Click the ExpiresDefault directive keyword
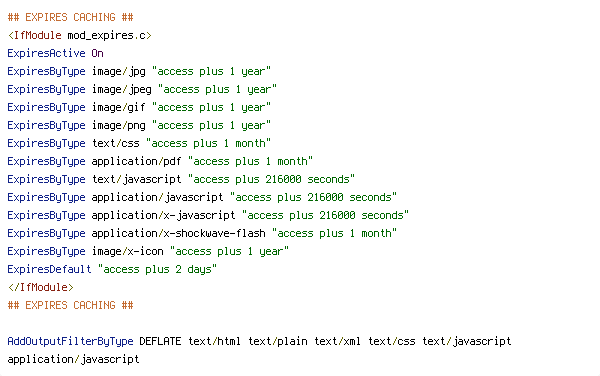The width and height of the screenshot is (600, 376). pyautogui.click(x=49, y=269)
